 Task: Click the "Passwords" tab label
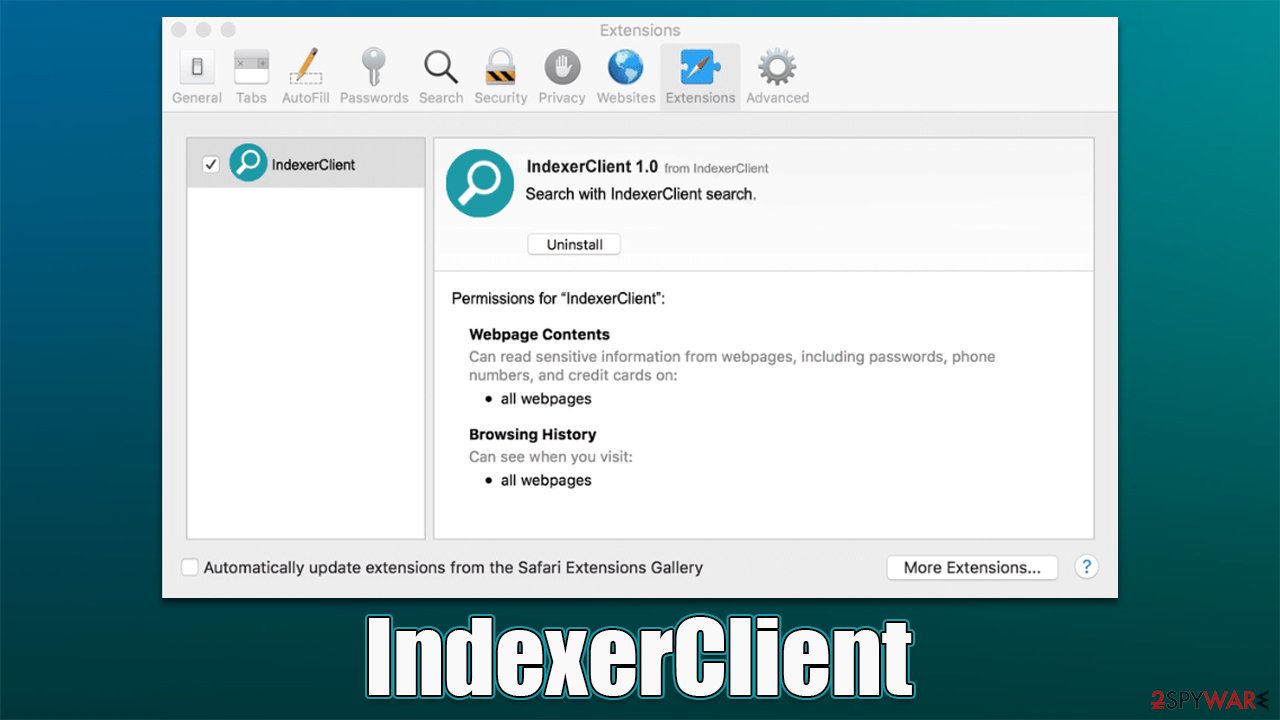pyautogui.click(x=374, y=98)
